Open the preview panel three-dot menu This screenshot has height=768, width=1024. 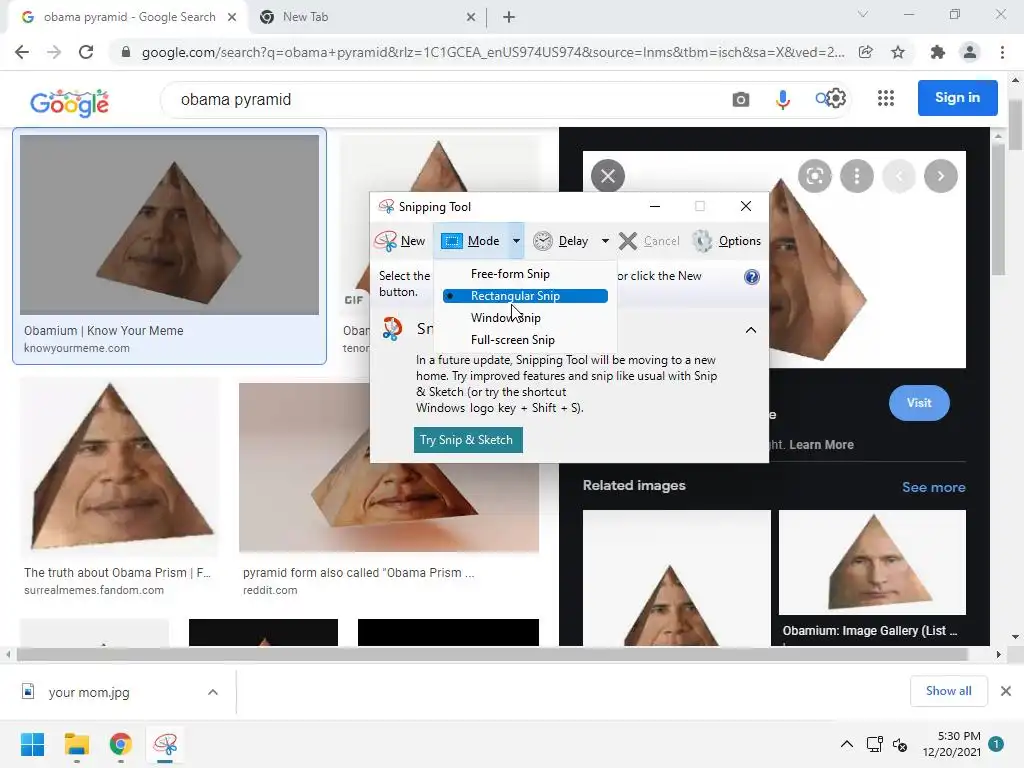tap(857, 176)
